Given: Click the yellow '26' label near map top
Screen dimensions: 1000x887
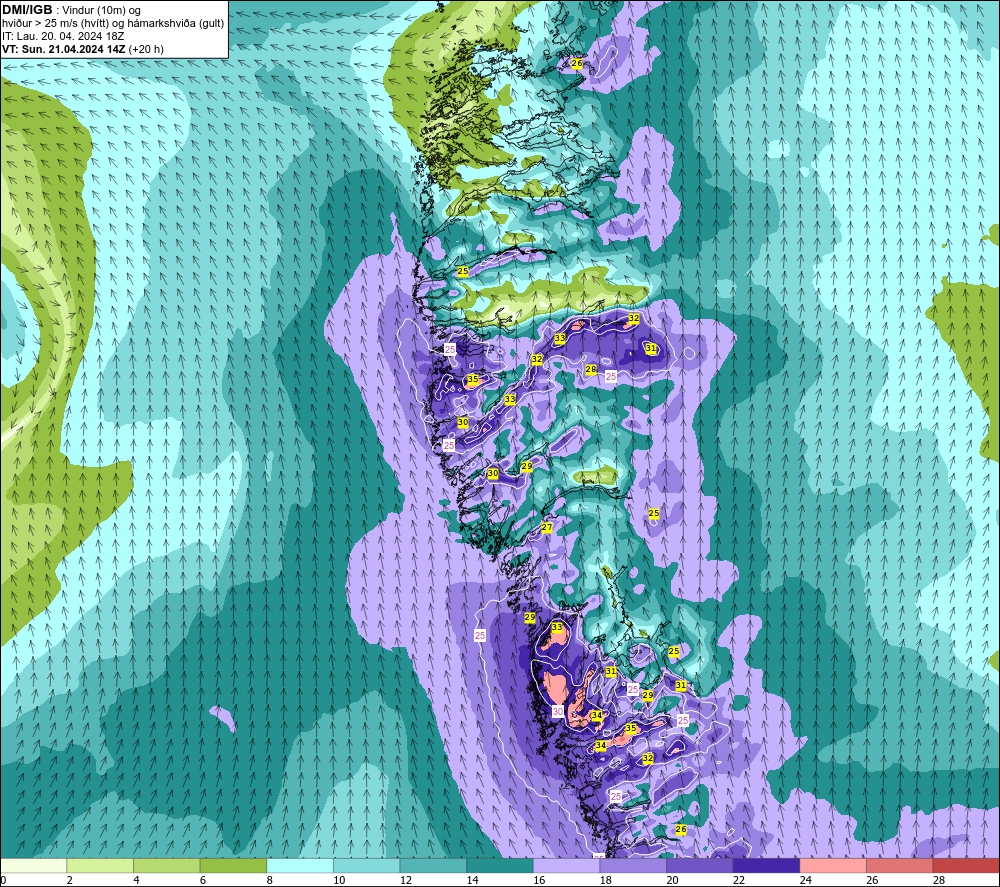Looking at the screenshot, I should click(x=577, y=64).
